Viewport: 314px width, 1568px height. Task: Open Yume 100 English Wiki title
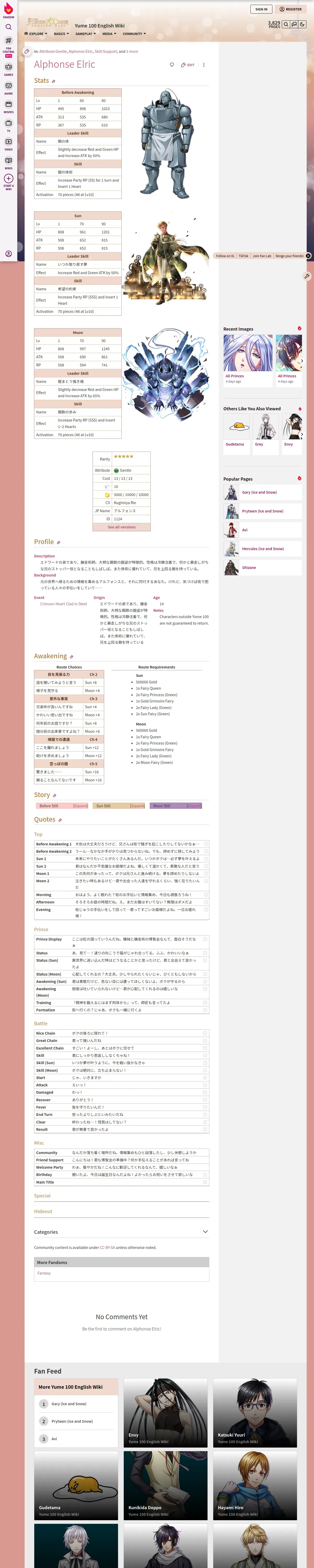(x=99, y=26)
